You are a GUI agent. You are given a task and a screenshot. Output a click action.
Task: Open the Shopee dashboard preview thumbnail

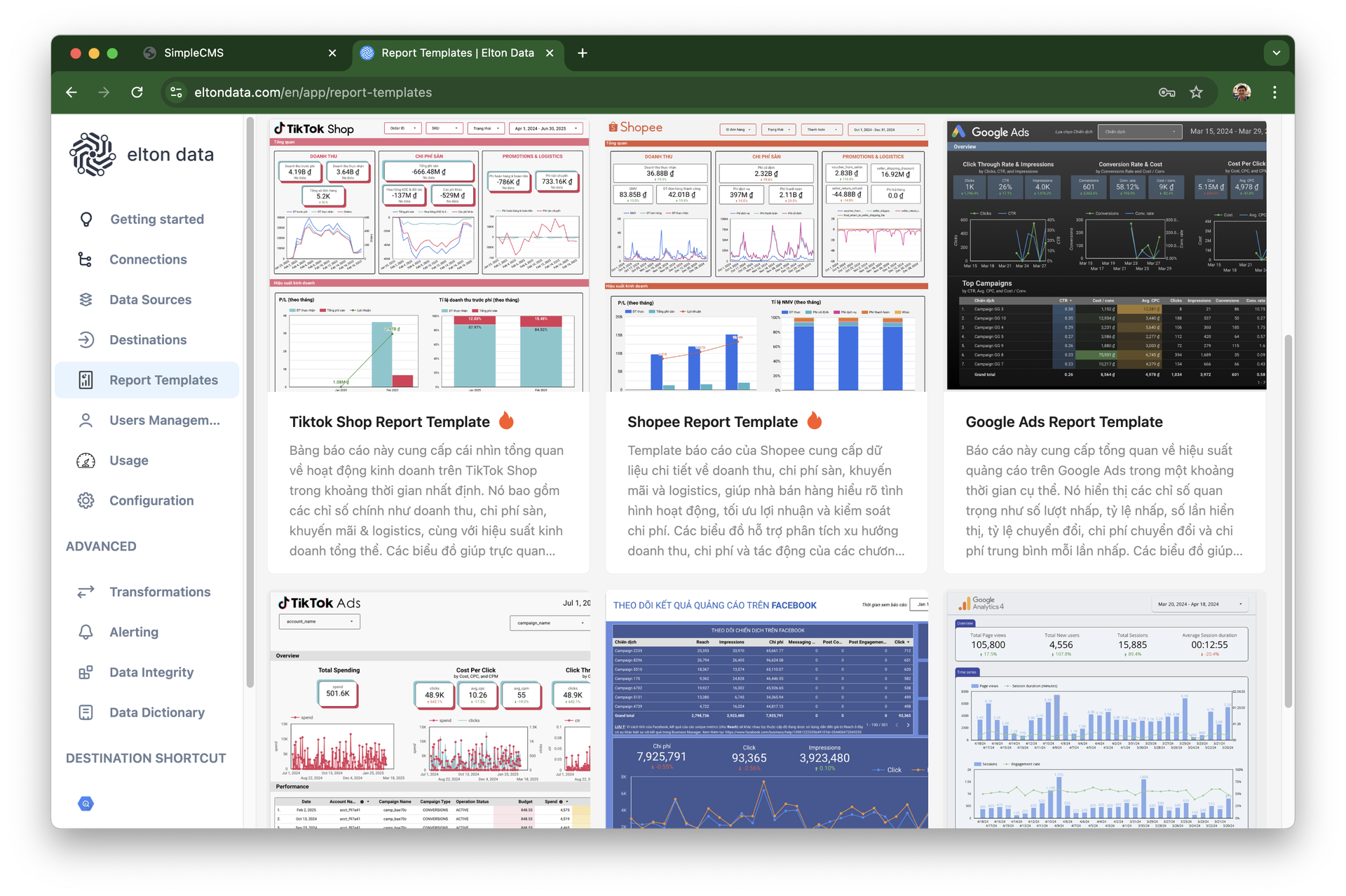point(767,255)
